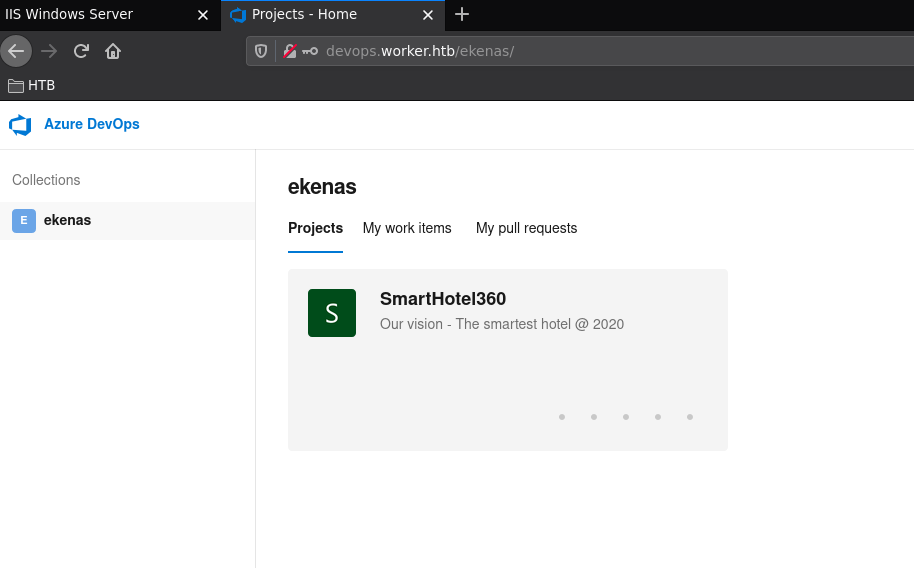914x568 pixels.
Task: Click the saved login key icon
Action: 310,51
